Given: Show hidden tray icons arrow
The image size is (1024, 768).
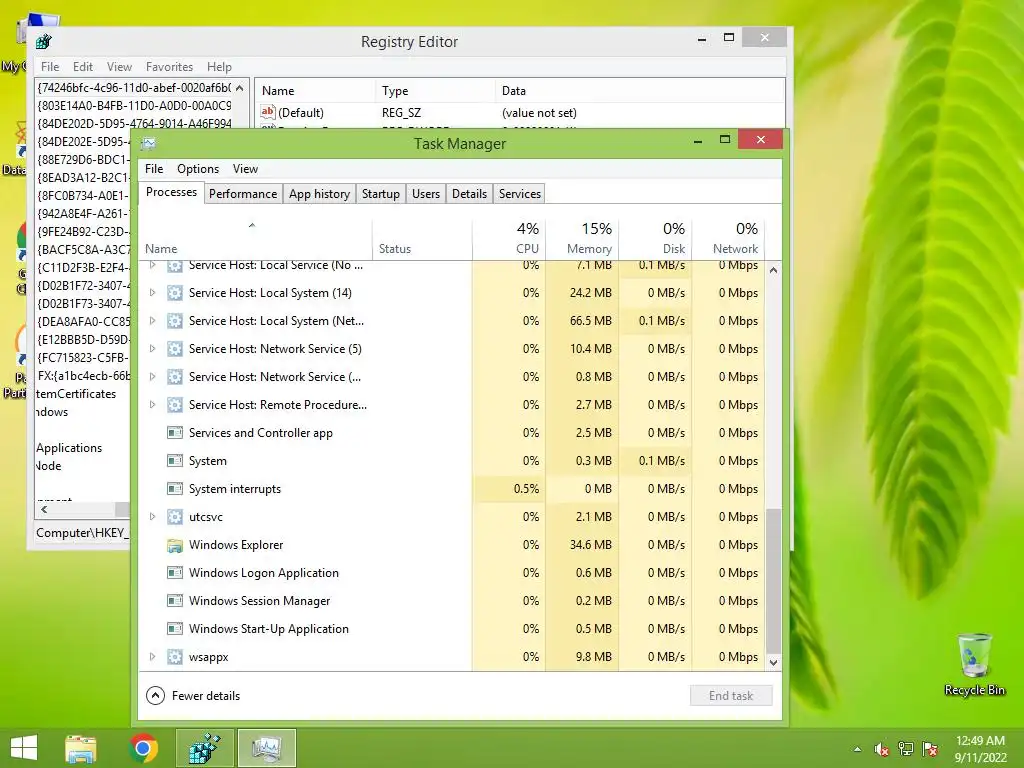Looking at the screenshot, I should pyautogui.click(x=857, y=750).
